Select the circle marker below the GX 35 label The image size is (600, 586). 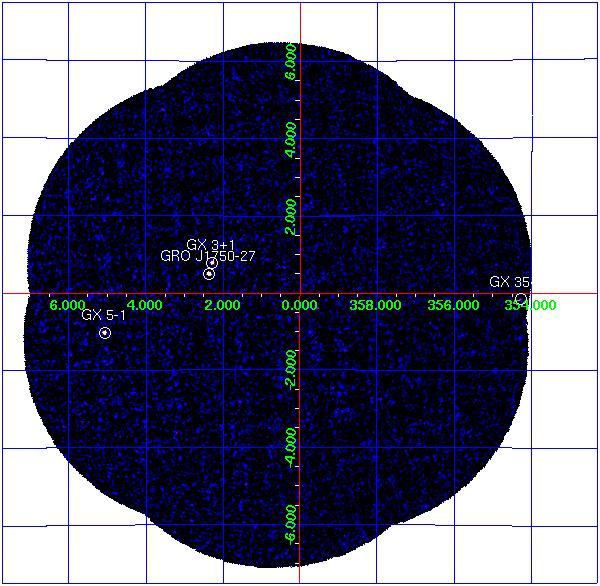tap(521, 299)
